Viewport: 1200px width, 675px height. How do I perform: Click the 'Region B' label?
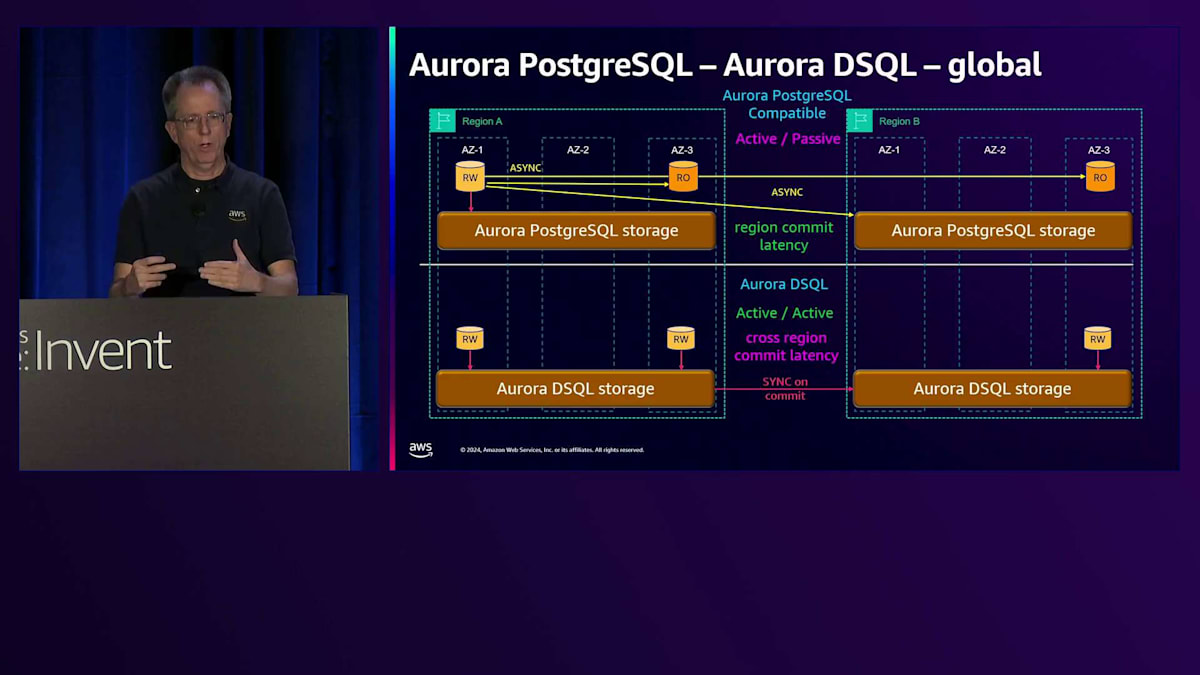899,121
